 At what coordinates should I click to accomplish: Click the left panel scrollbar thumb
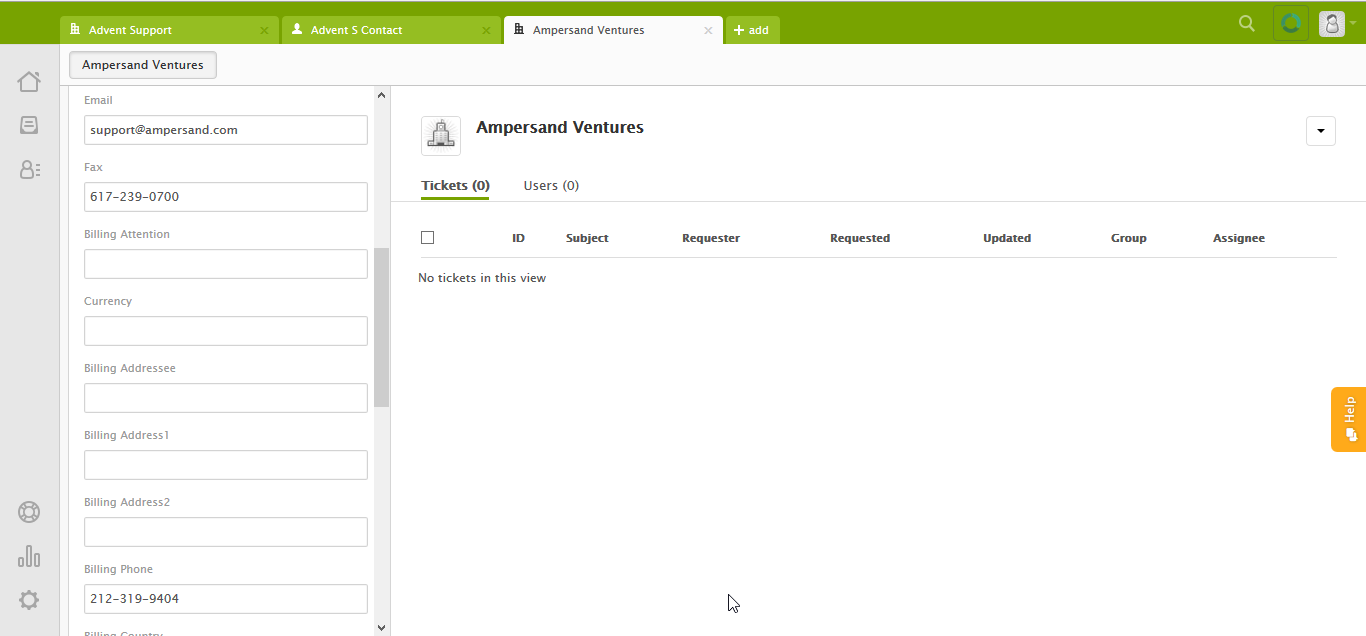(x=381, y=328)
